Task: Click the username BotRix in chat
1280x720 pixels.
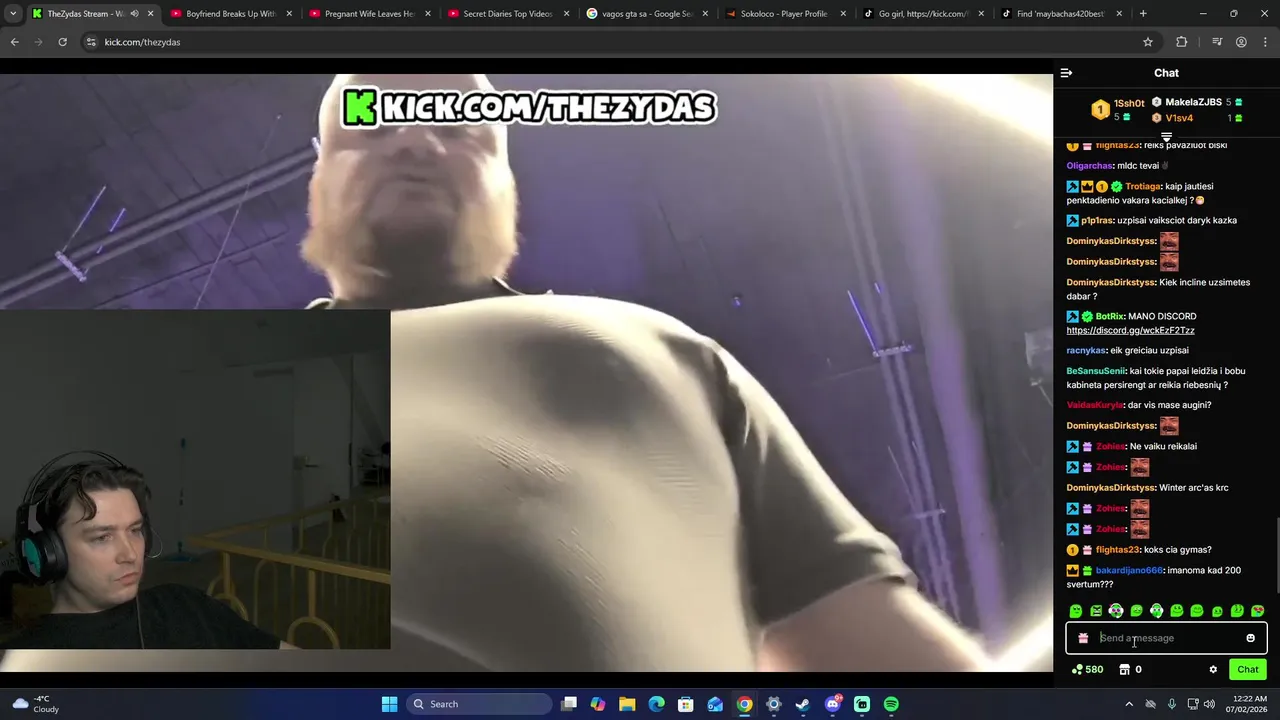Action: point(1109,316)
